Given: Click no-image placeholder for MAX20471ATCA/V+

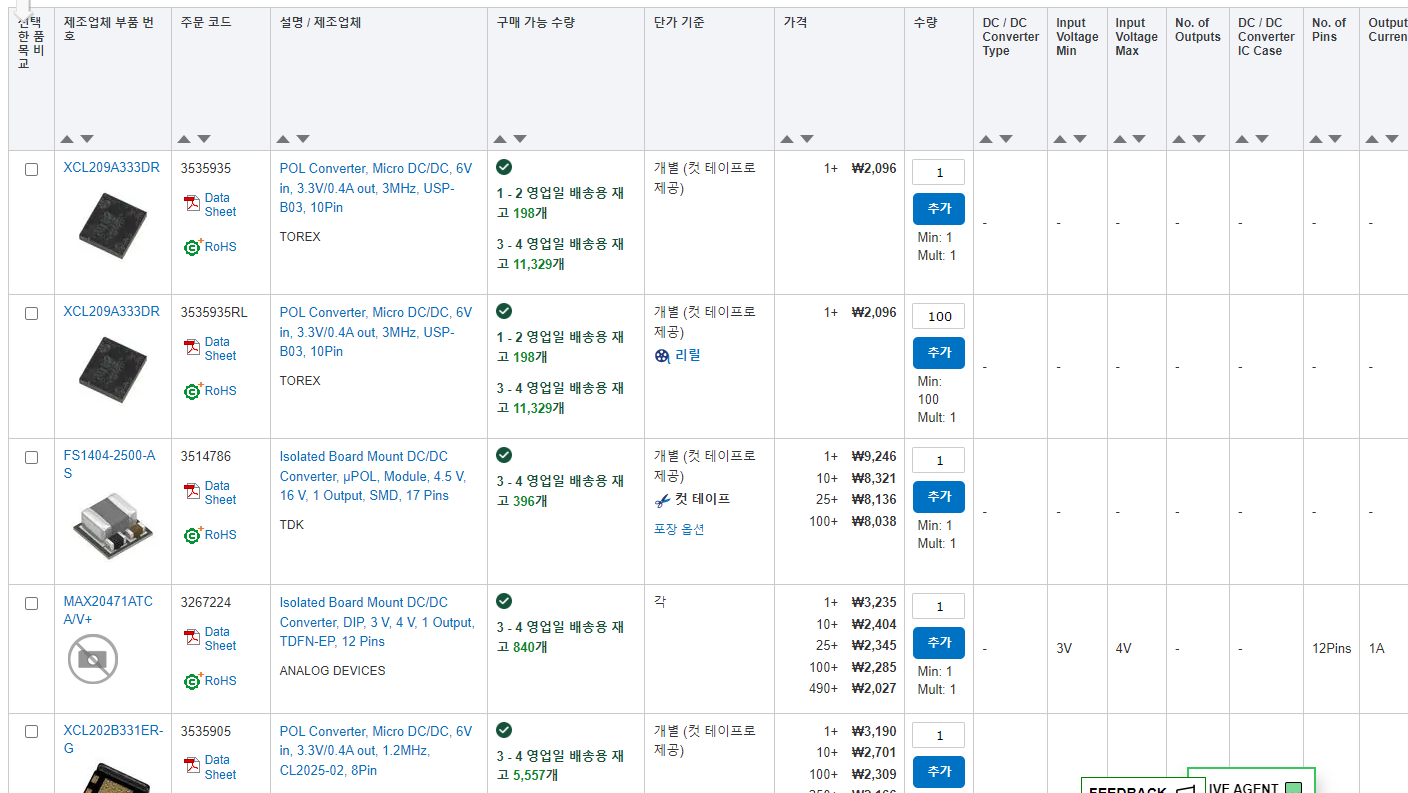Looking at the screenshot, I should [93, 659].
